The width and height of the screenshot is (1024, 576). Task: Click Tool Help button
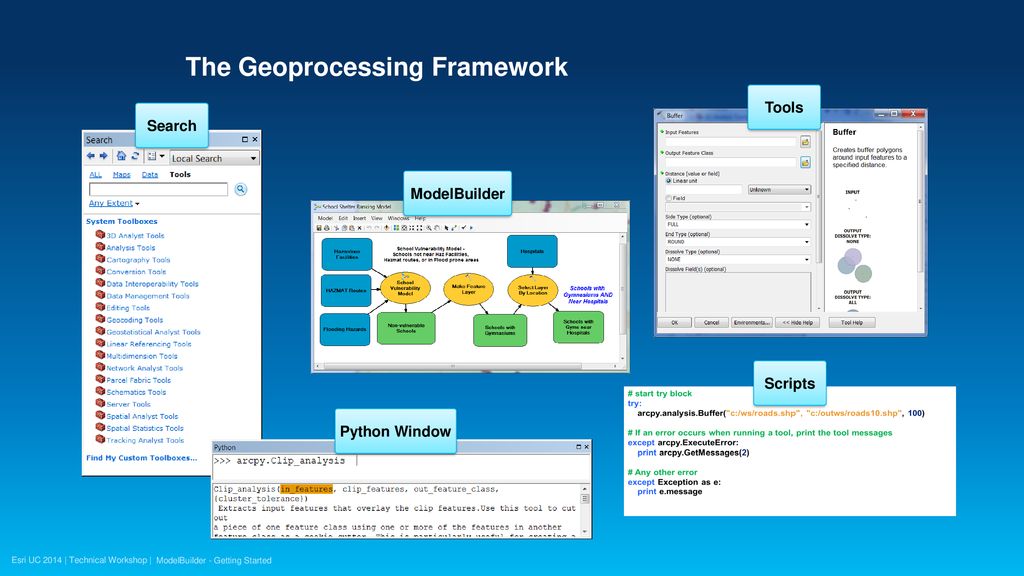point(852,323)
